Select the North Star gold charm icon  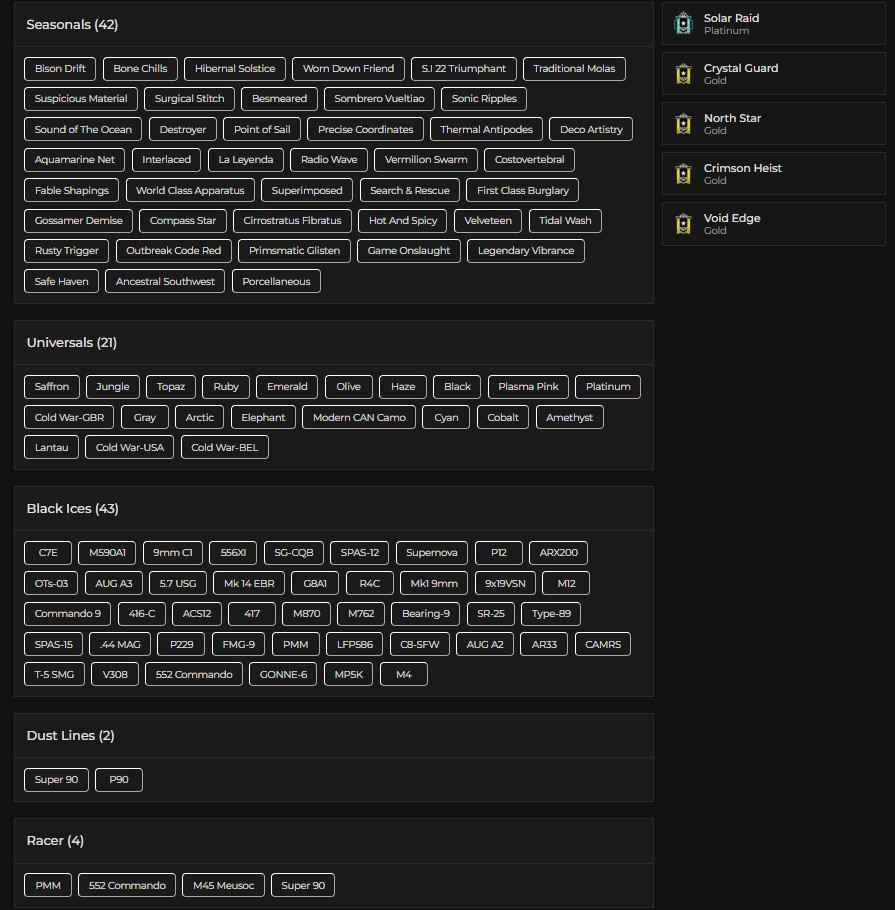(x=683, y=123)
